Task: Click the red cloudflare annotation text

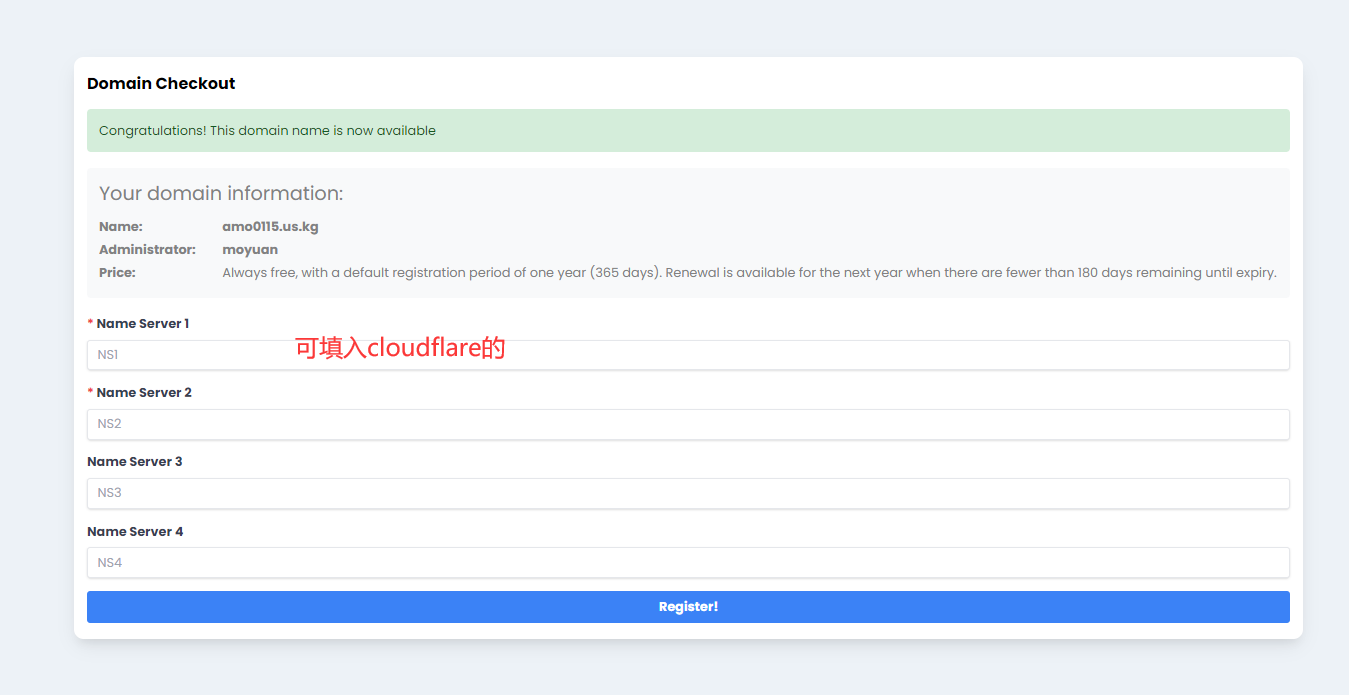Action: [400, 347]
